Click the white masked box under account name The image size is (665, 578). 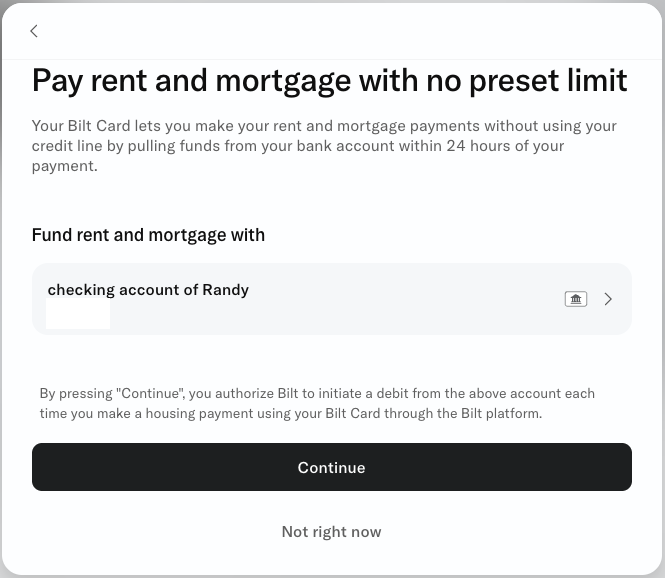(78, 313)
